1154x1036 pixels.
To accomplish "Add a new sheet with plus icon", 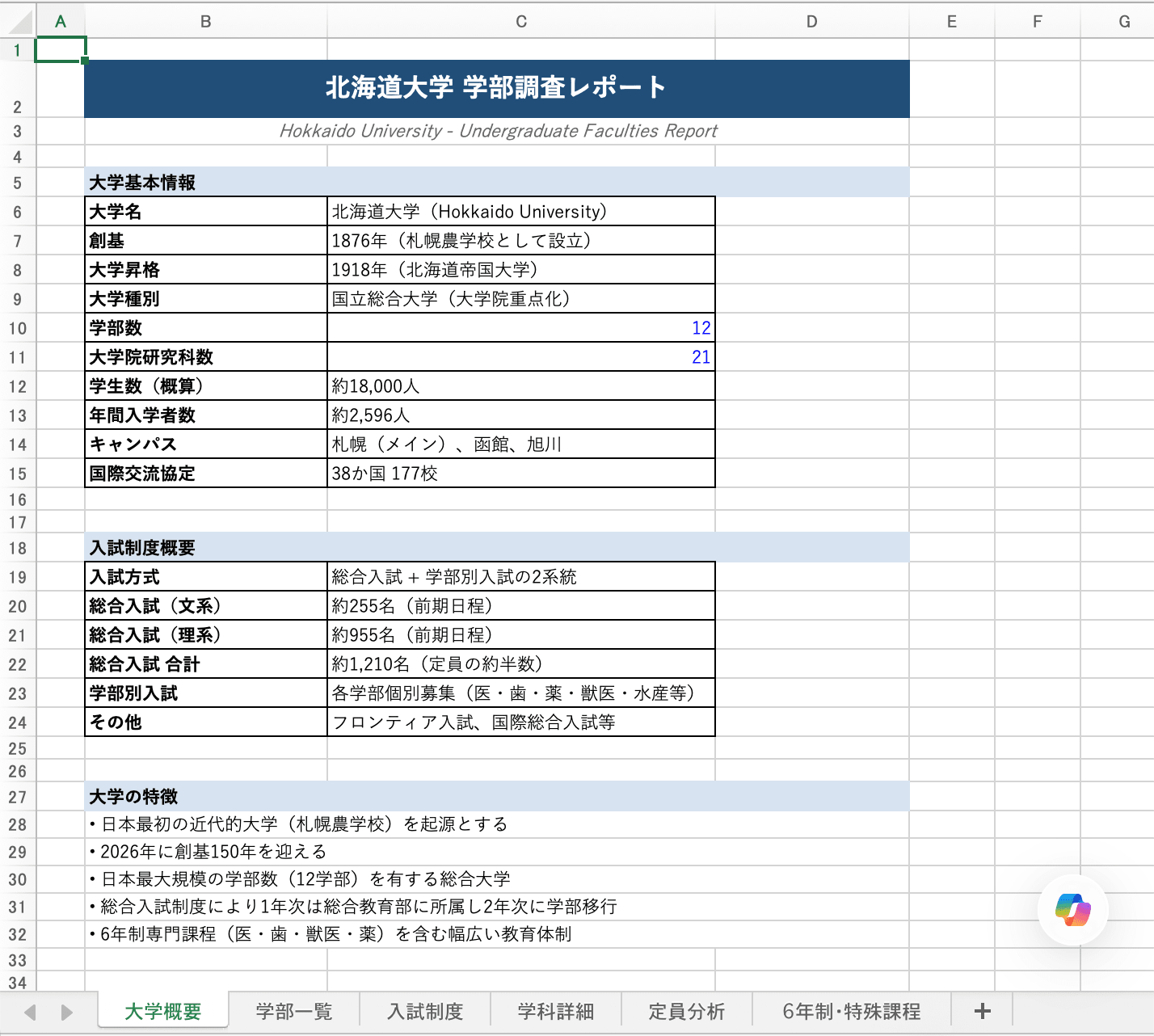I will (983, 1011).
